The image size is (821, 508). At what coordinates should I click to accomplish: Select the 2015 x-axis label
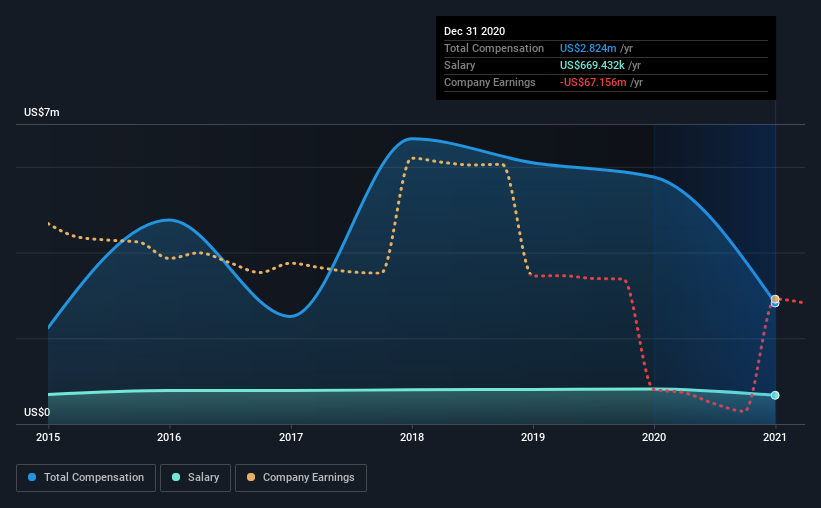point(48,437)
